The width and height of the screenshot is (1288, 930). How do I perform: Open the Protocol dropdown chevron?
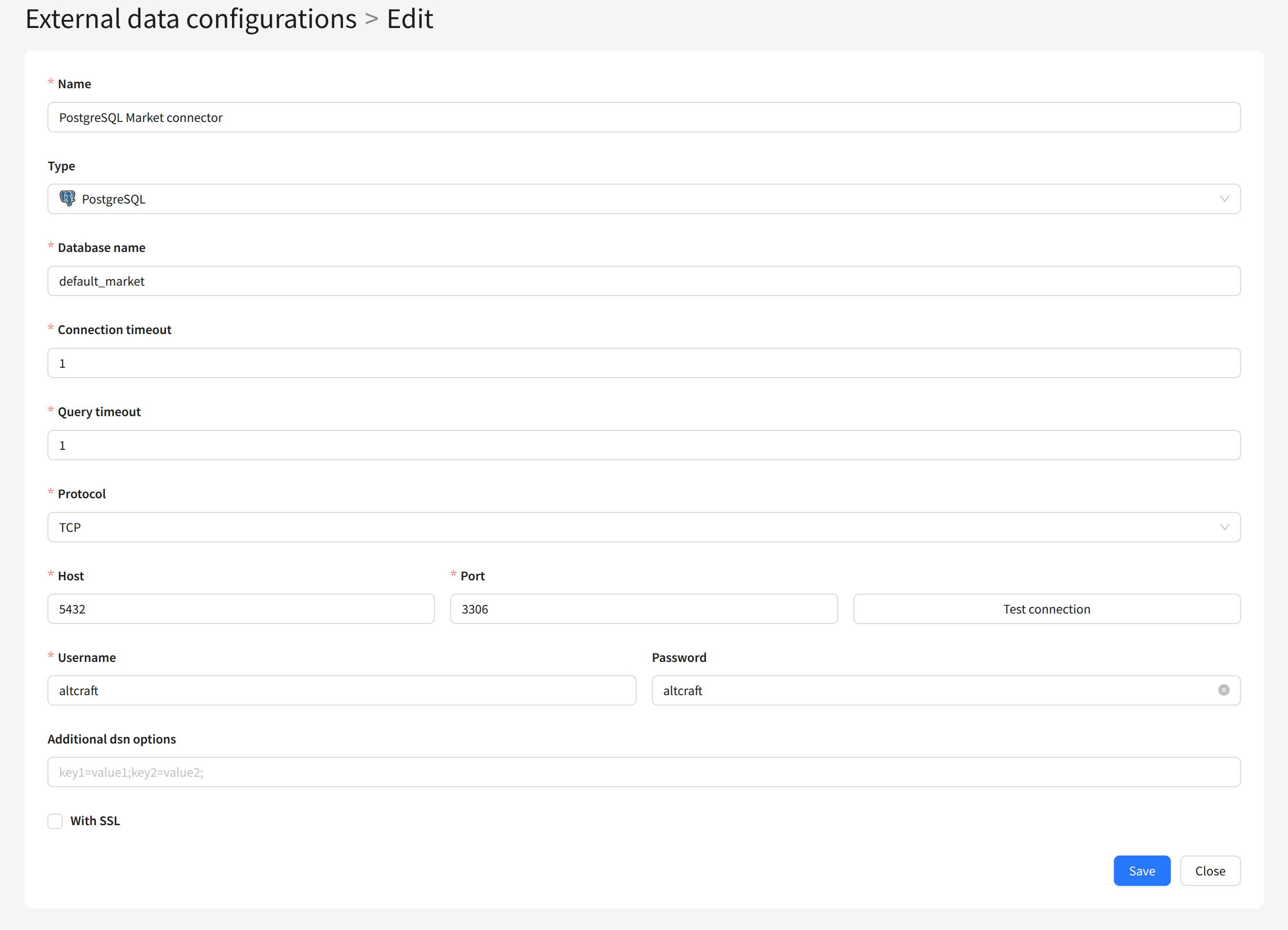[x=1224, y=527]
